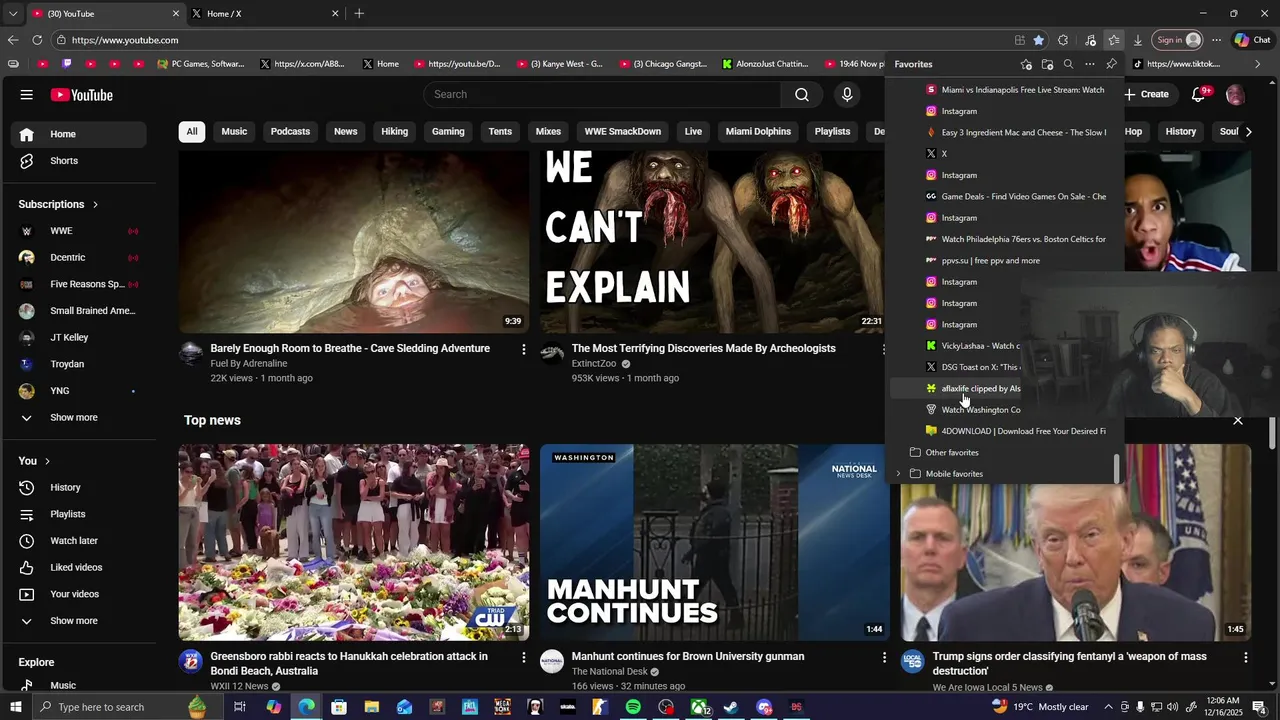Pin the Favorites panel
This screenshot has height=720, width=1280.
tap(1111, 64)
